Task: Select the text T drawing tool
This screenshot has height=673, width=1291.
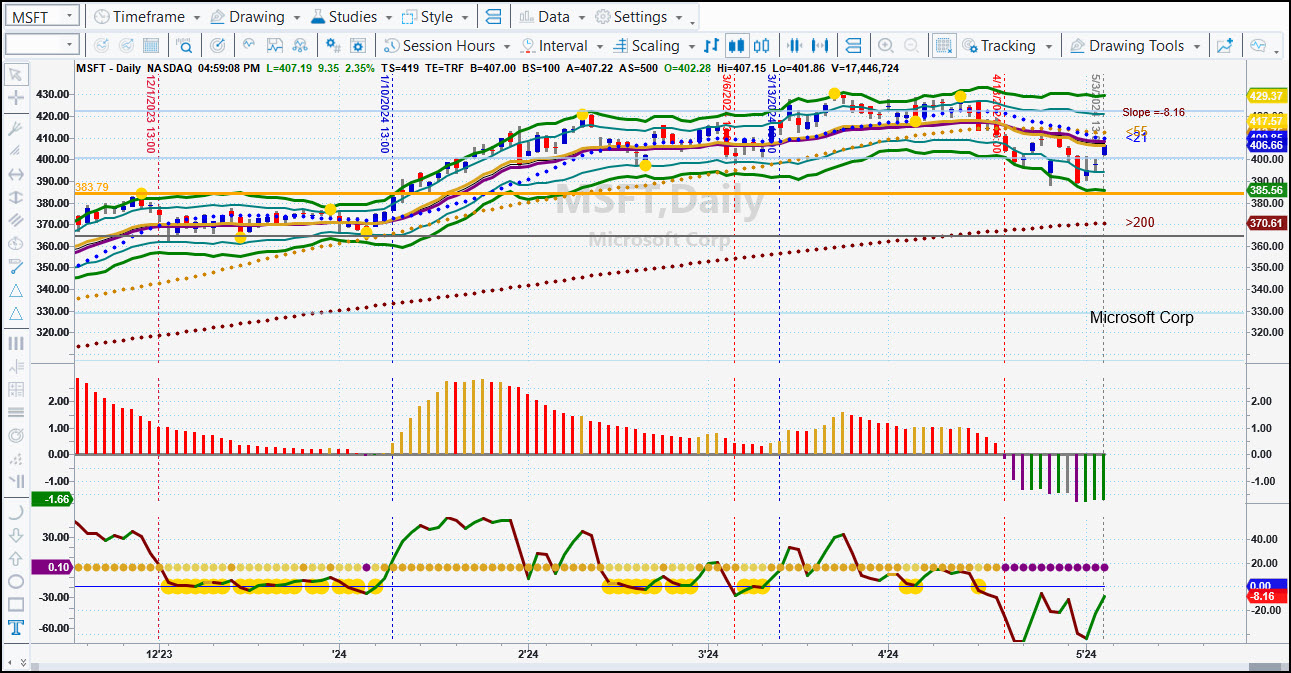Action: pyautogui.click(x=16, y=628)
